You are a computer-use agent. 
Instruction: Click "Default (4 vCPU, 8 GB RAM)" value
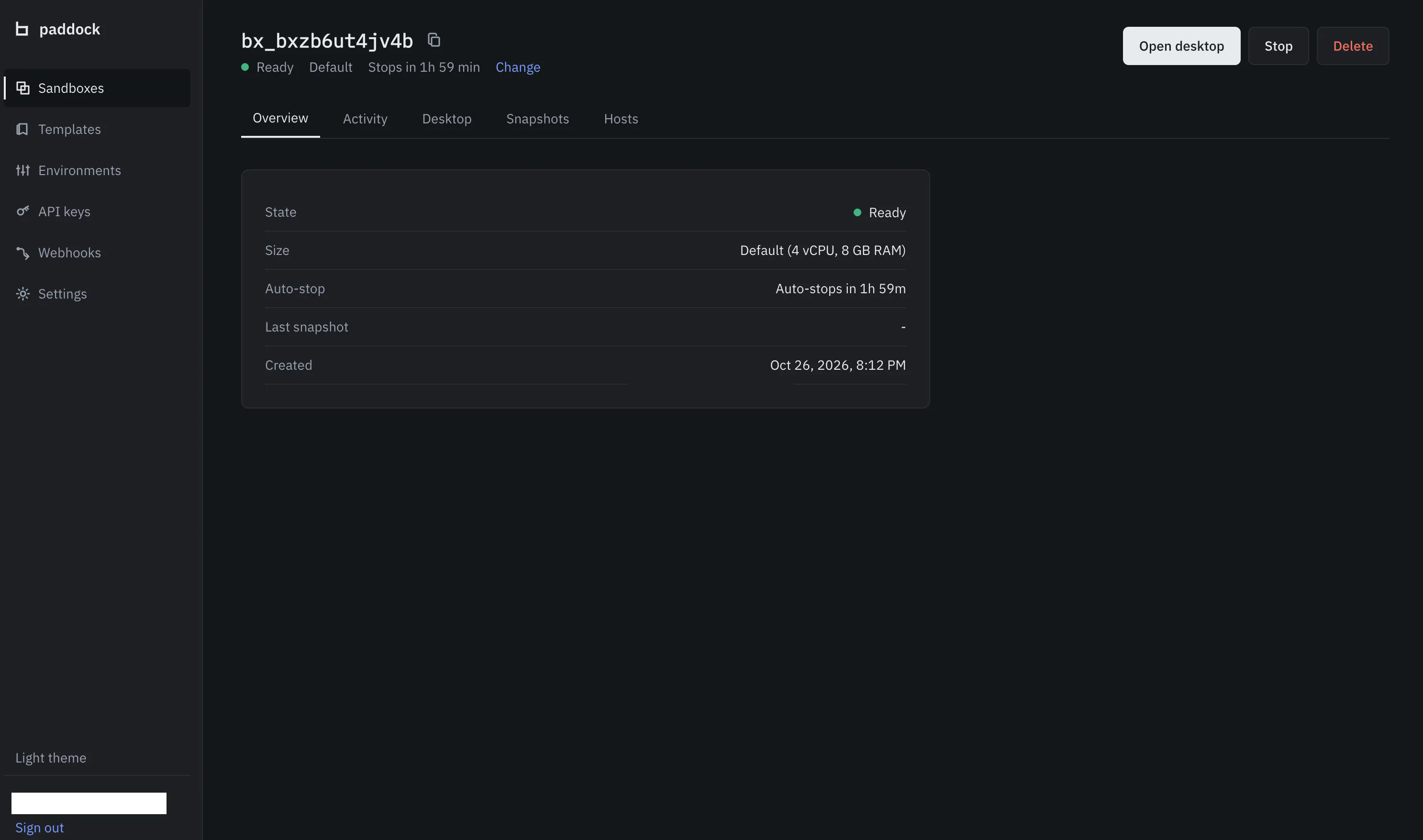823,250
